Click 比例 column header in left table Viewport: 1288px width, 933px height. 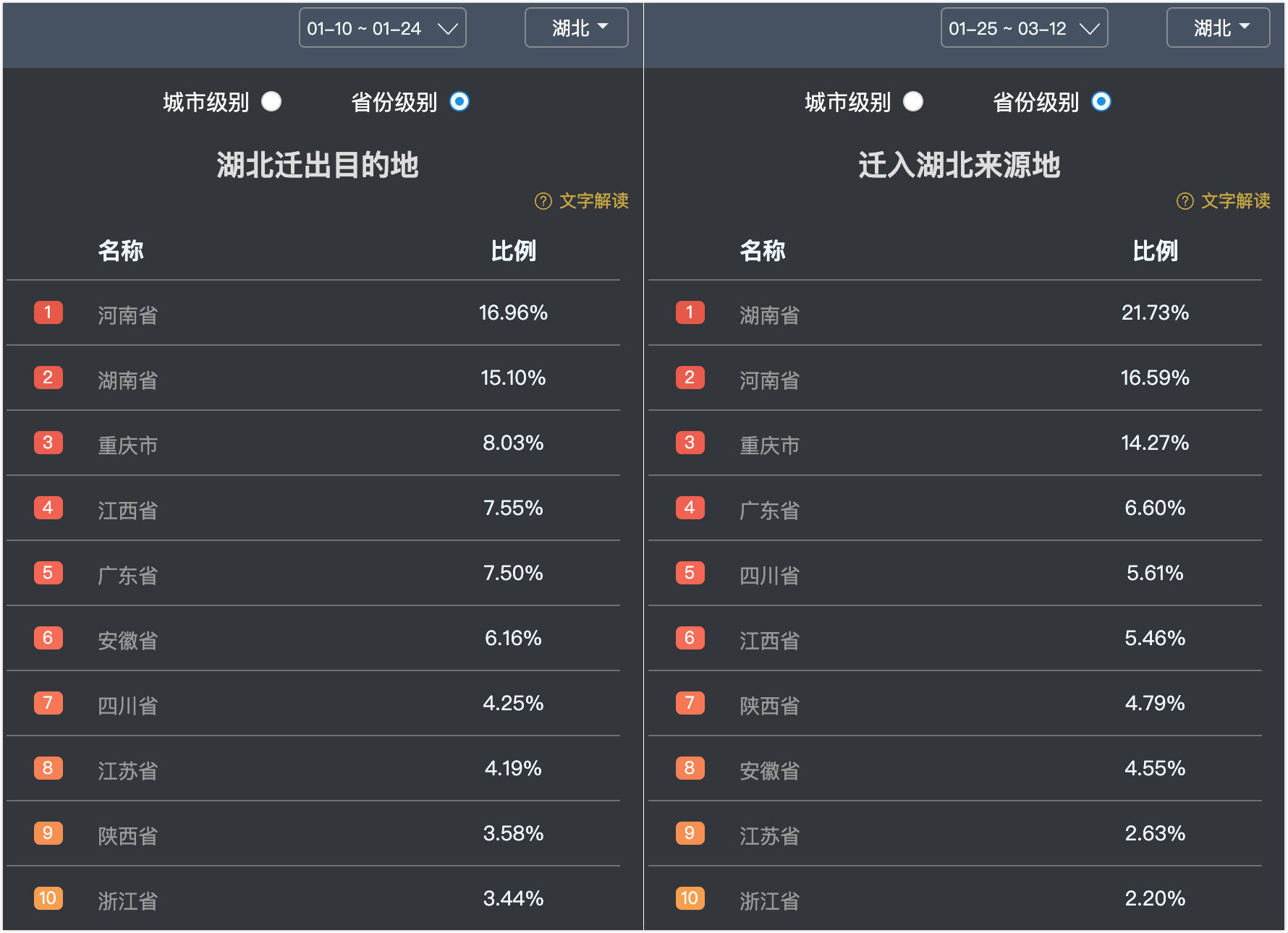pyautogui.click(x=513, y=250)
